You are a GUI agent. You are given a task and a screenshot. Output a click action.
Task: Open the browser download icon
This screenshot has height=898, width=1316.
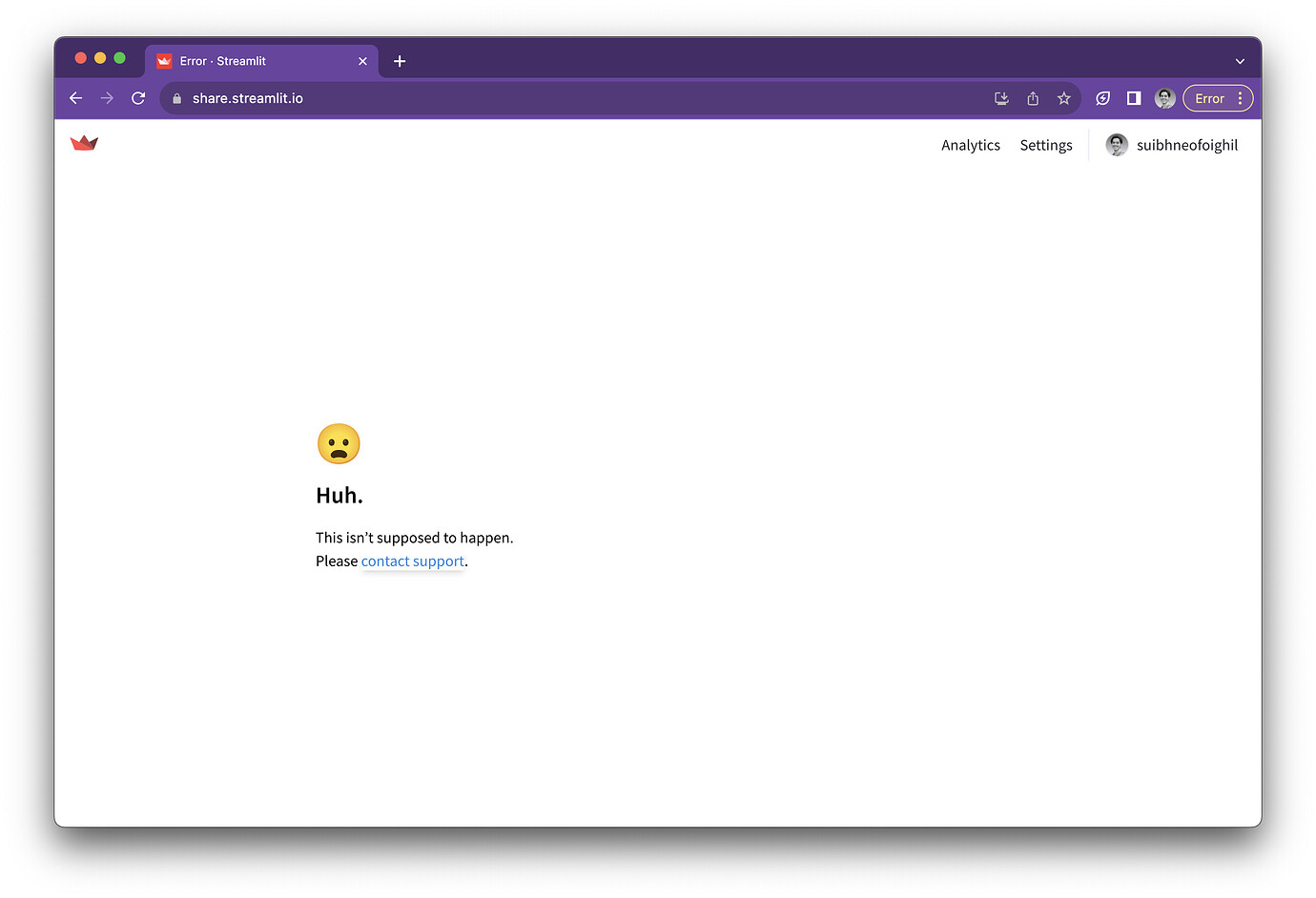pyautogui.click(x=1001, y=98)
